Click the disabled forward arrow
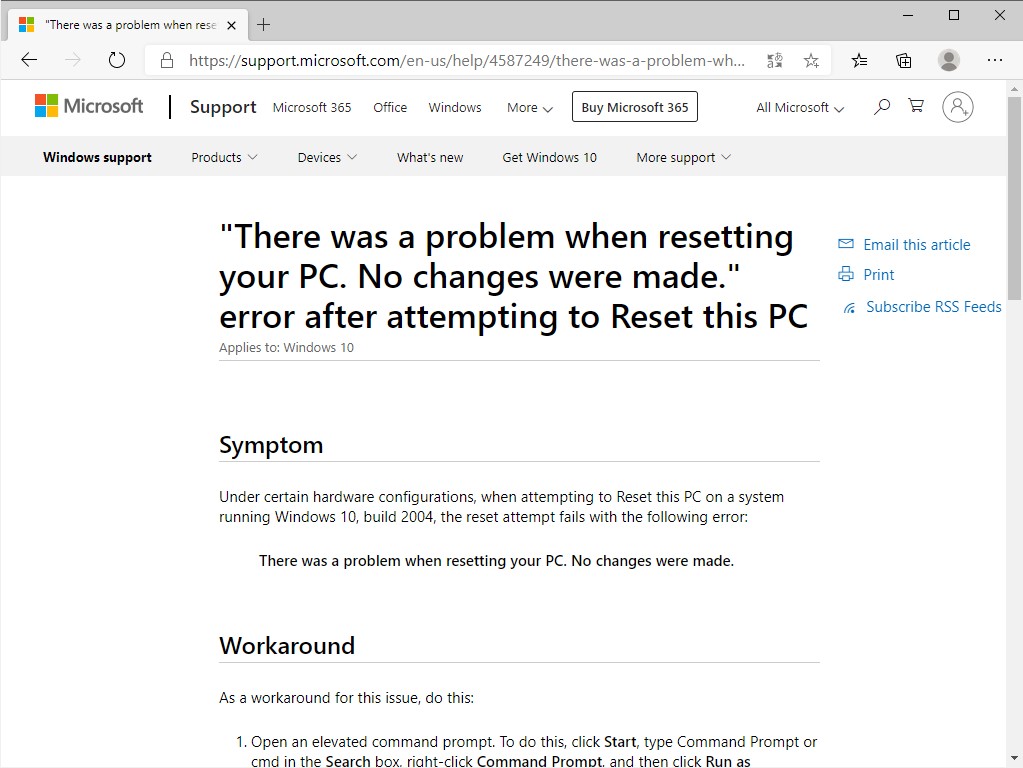The height and width of the screenshot is (768, 1023). (x=73, y=61)
